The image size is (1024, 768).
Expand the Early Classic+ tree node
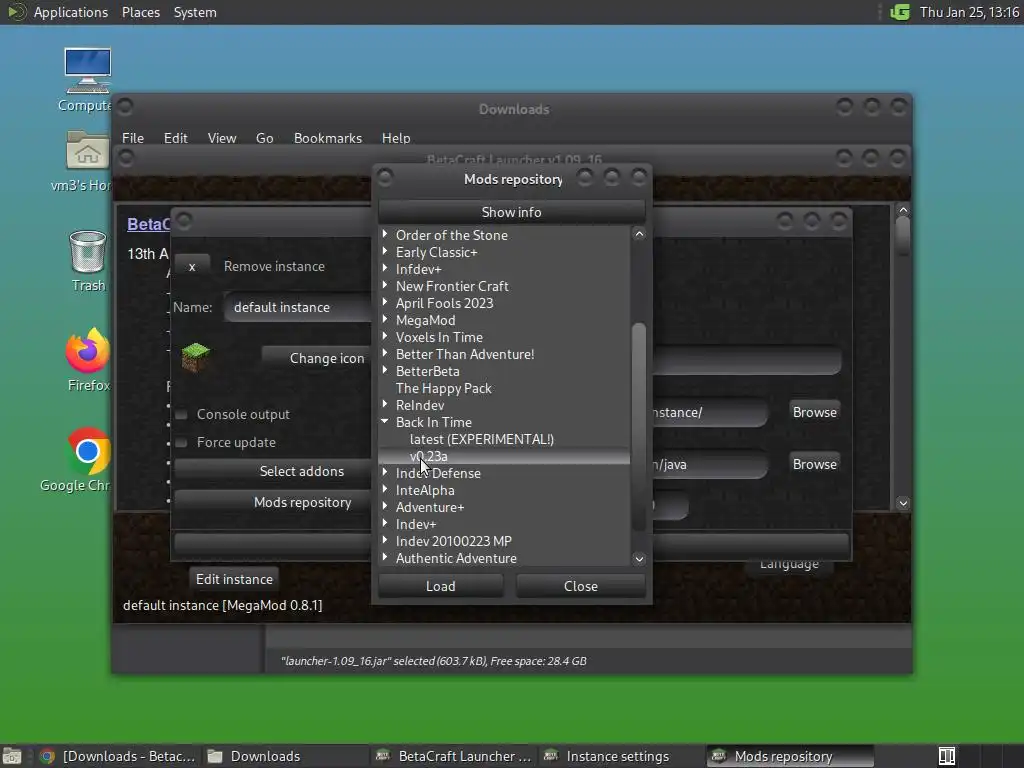point(385,251)
